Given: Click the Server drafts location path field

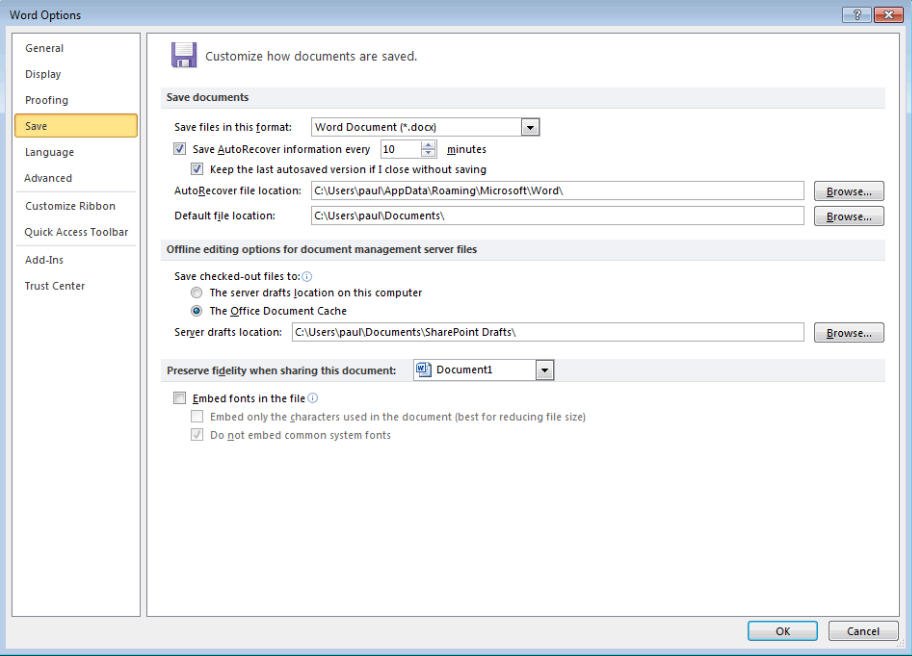Looking at the screenshot, I should point(548,332).
